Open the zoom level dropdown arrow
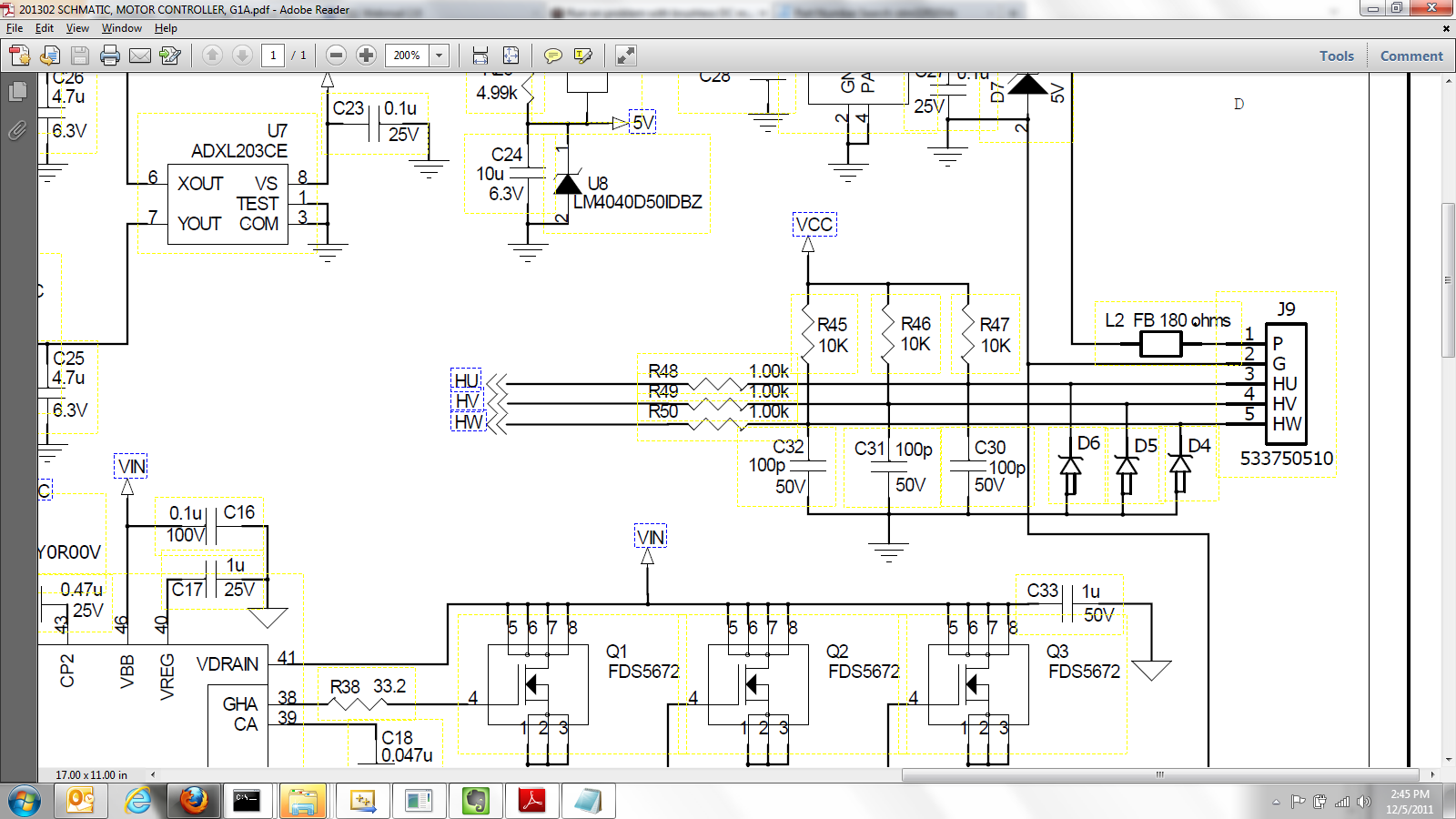The image size is (1456, 819). [x=439, y=56]
